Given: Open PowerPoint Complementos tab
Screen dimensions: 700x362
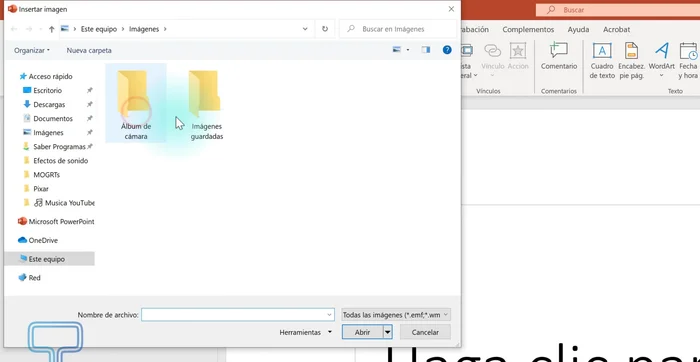Looking at the screenshot, I should tap(528, 29).
